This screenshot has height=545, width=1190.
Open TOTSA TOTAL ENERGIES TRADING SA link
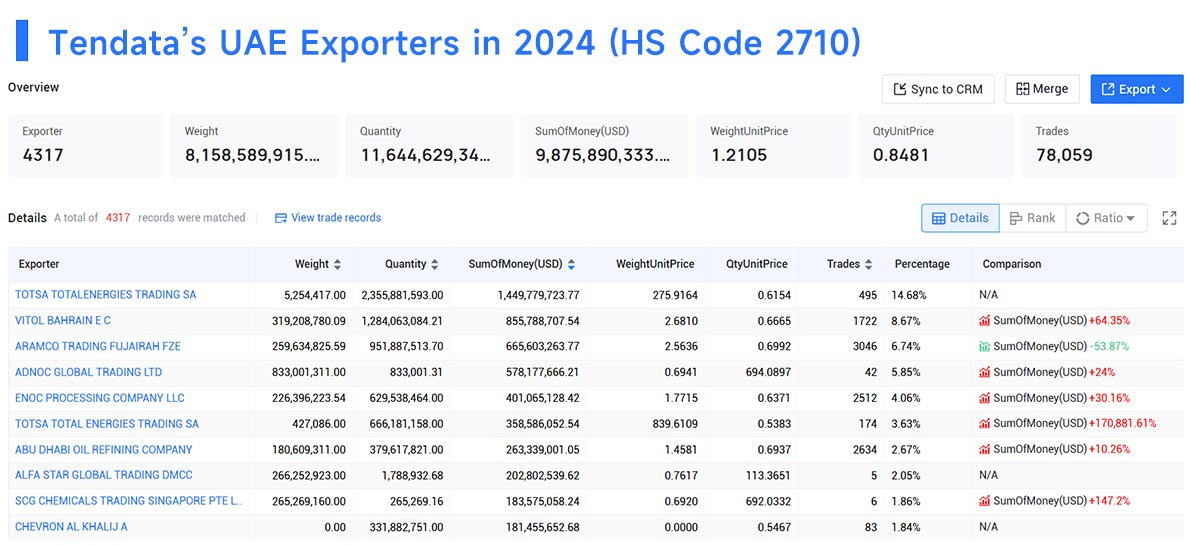pos(107,424)
